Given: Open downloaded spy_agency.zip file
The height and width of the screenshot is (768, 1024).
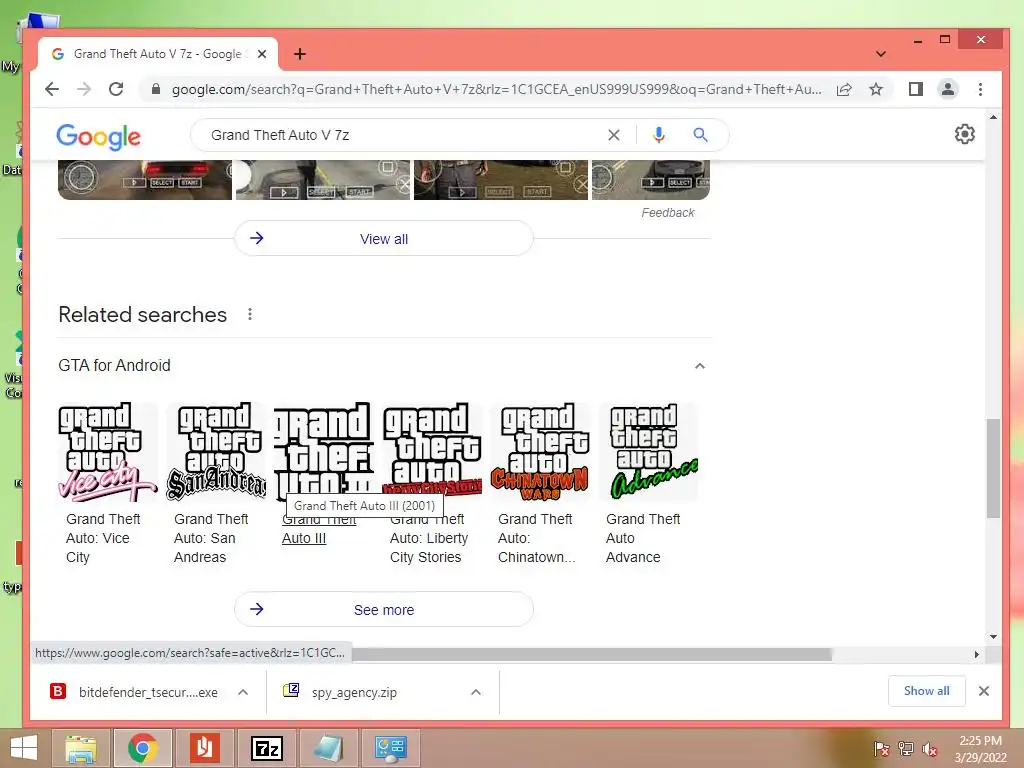Looking at the screenshot, I should pyautogui.click(x=341, y=692).
